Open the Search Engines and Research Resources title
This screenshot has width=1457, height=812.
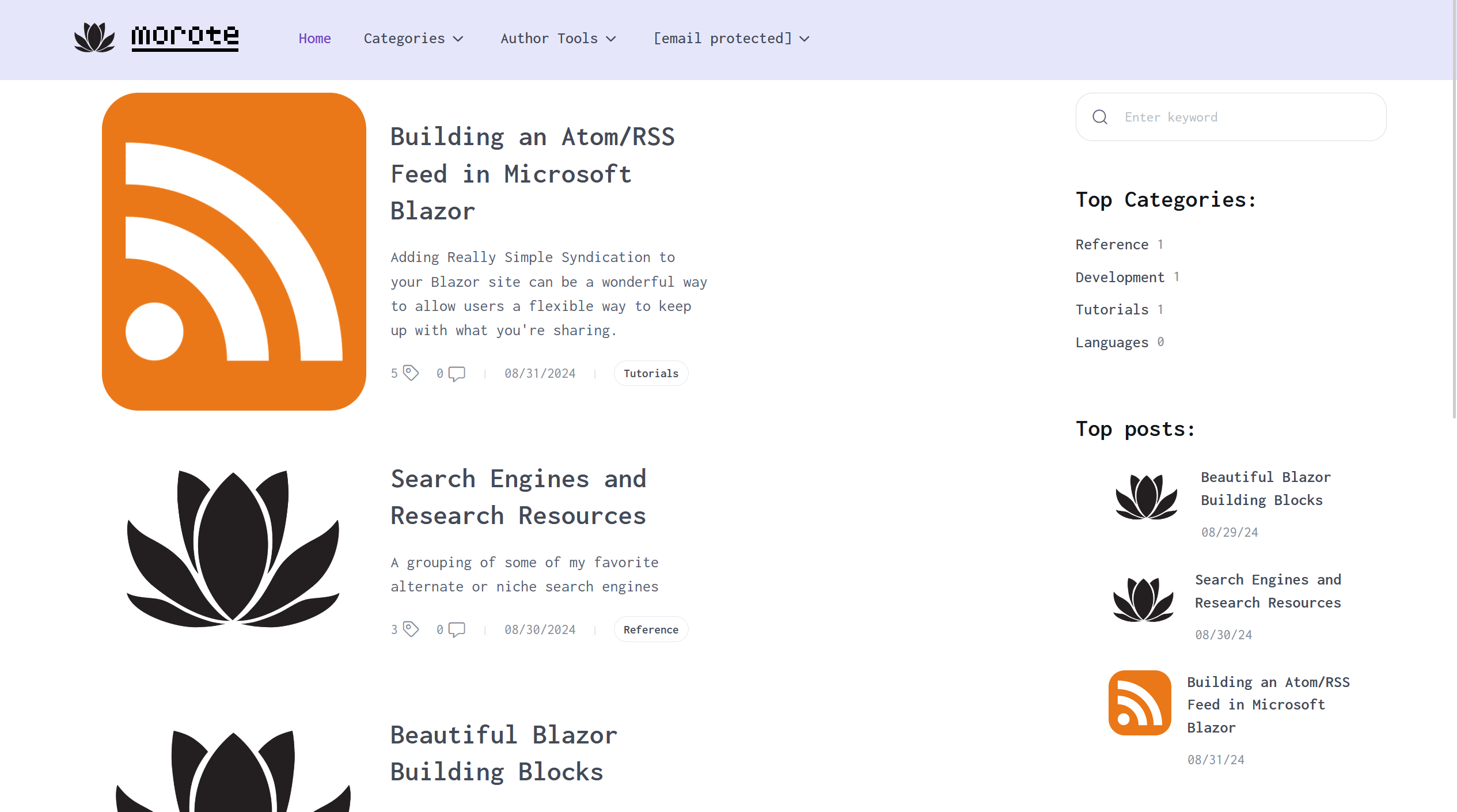(518, 497)
